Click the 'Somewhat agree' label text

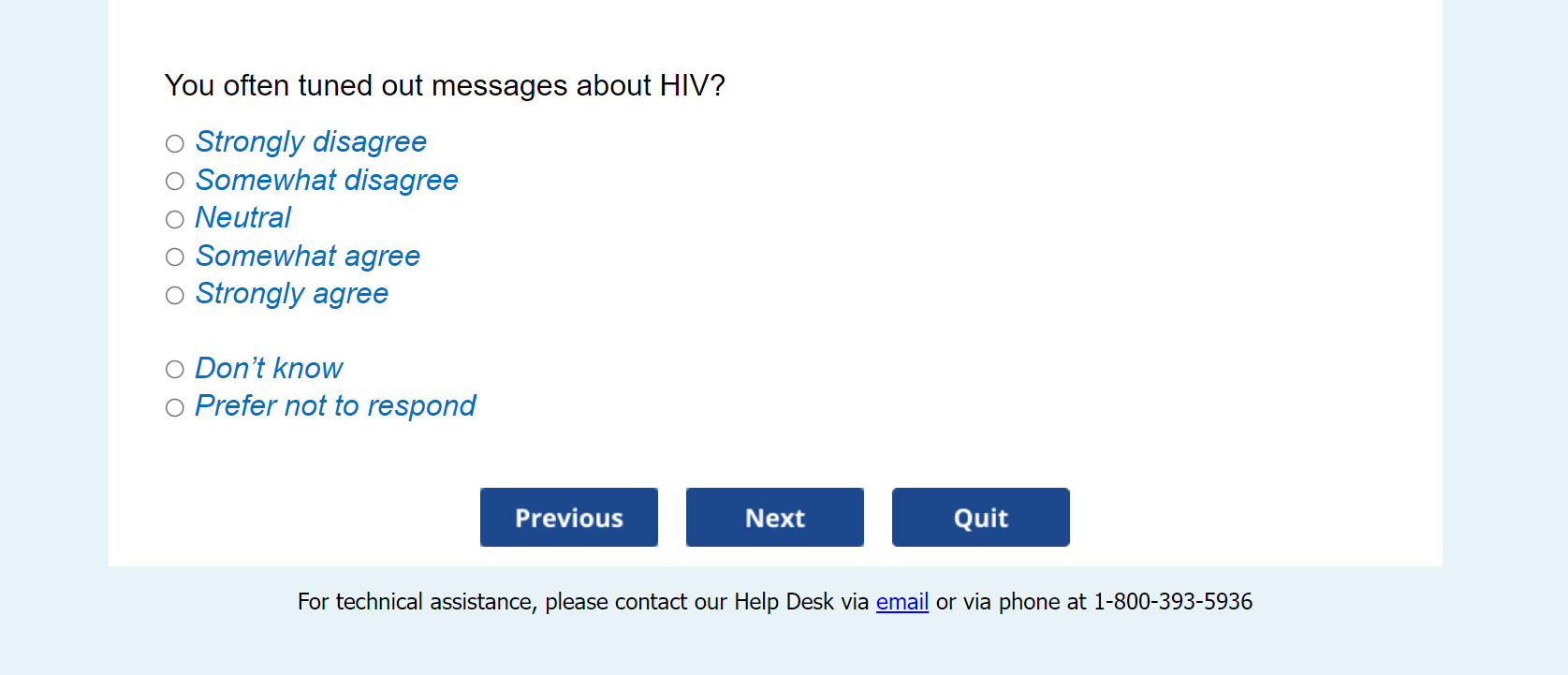308,256
